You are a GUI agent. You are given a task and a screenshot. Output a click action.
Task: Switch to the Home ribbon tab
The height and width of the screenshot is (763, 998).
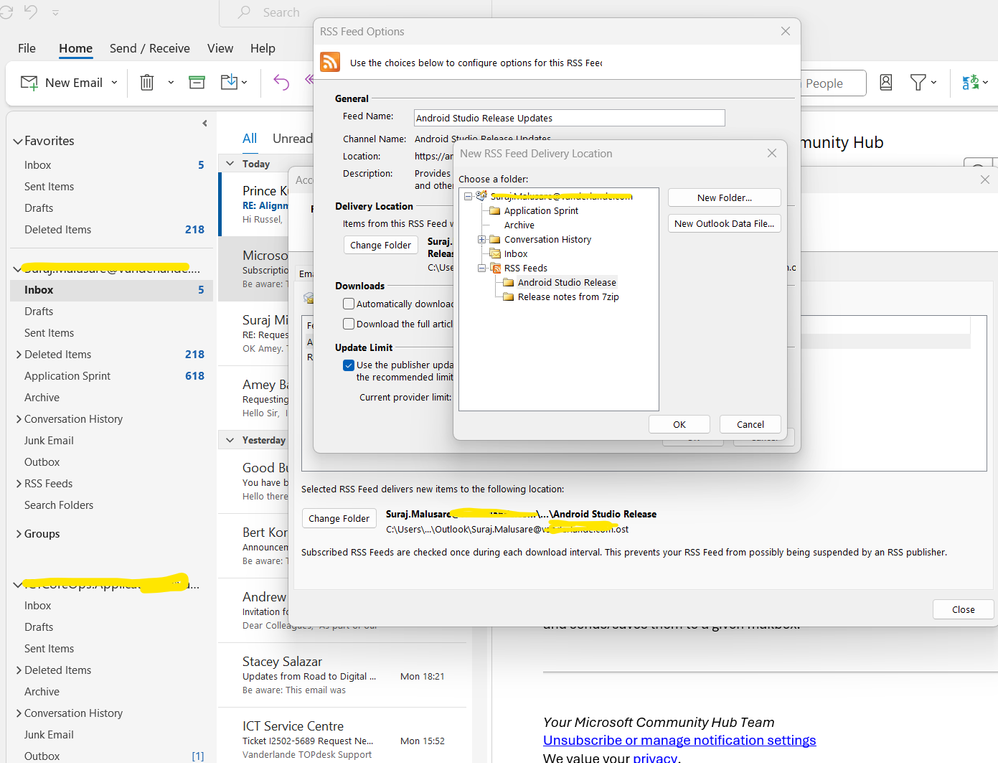click(76, 48)
